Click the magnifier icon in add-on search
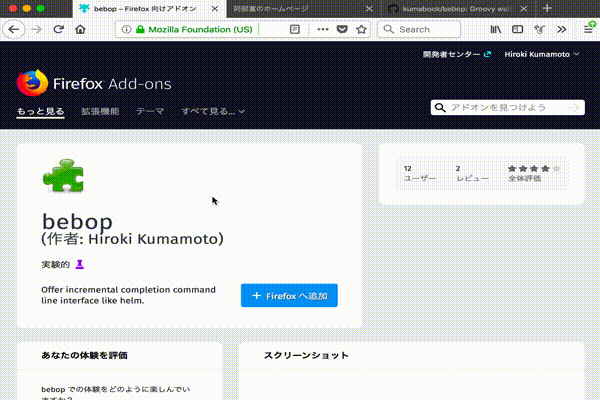Screen dimensions: 600x400 click(x=440, y=108)
